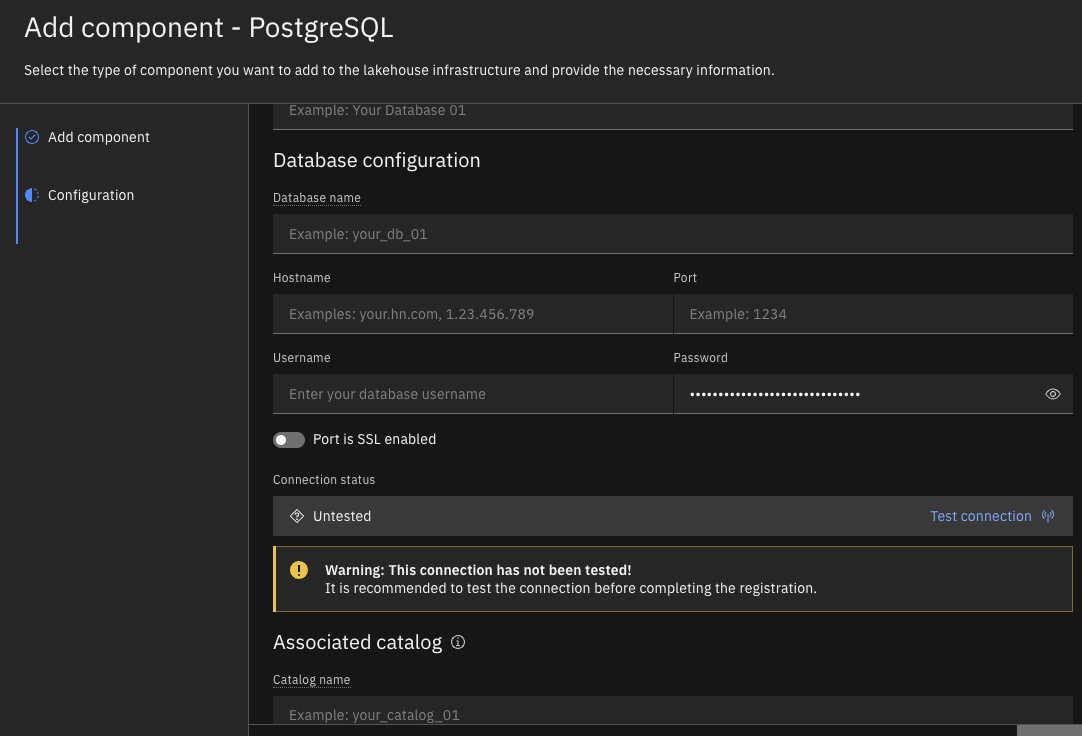1082x736 pixels.
Task: Click the Username input field
Action: point(472,394)
